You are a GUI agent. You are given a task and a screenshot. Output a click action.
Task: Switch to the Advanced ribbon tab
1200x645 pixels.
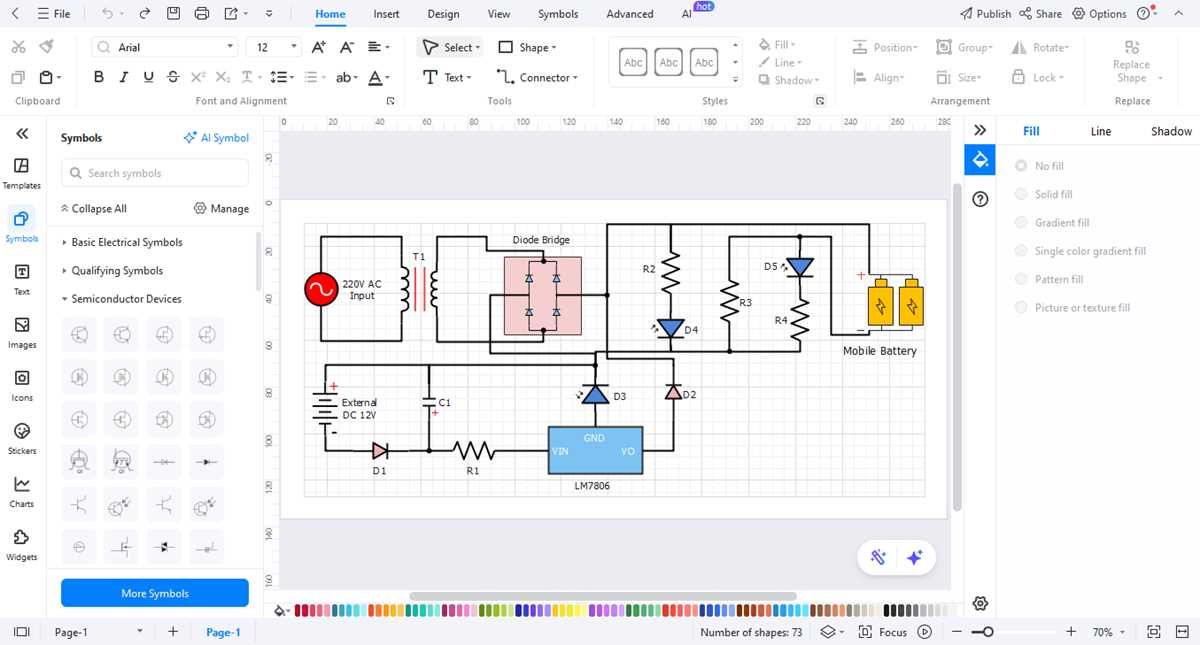pyautogui.click(x=630, y=14)
